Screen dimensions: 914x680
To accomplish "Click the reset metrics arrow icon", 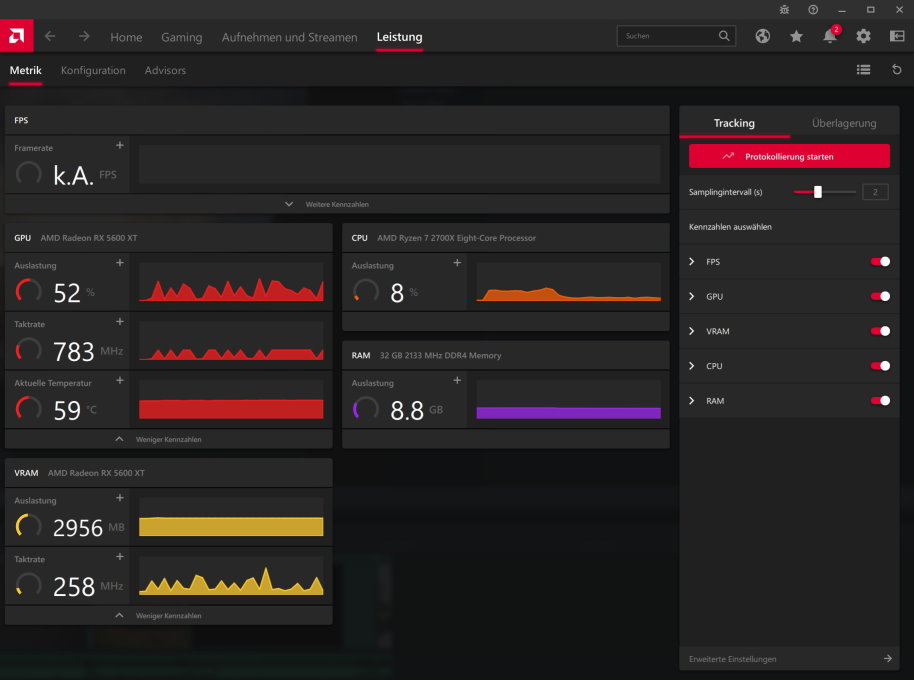I will 897,70.
